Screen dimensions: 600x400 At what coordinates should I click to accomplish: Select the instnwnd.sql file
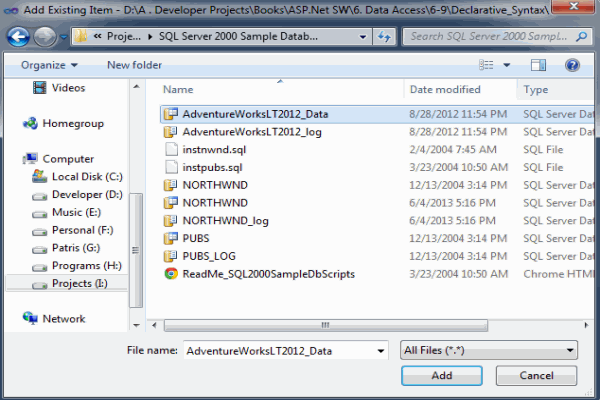tap(214, 150)
